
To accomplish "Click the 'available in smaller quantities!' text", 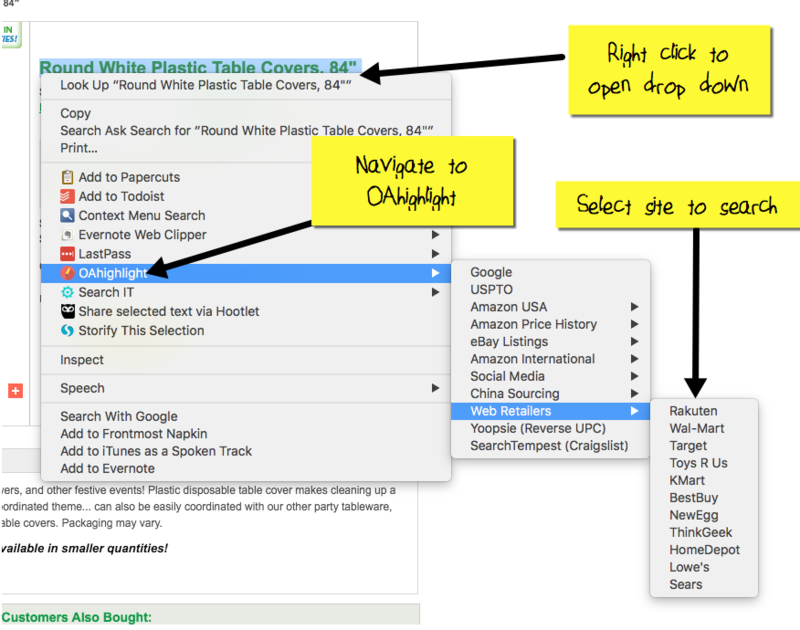I will 84,548.
